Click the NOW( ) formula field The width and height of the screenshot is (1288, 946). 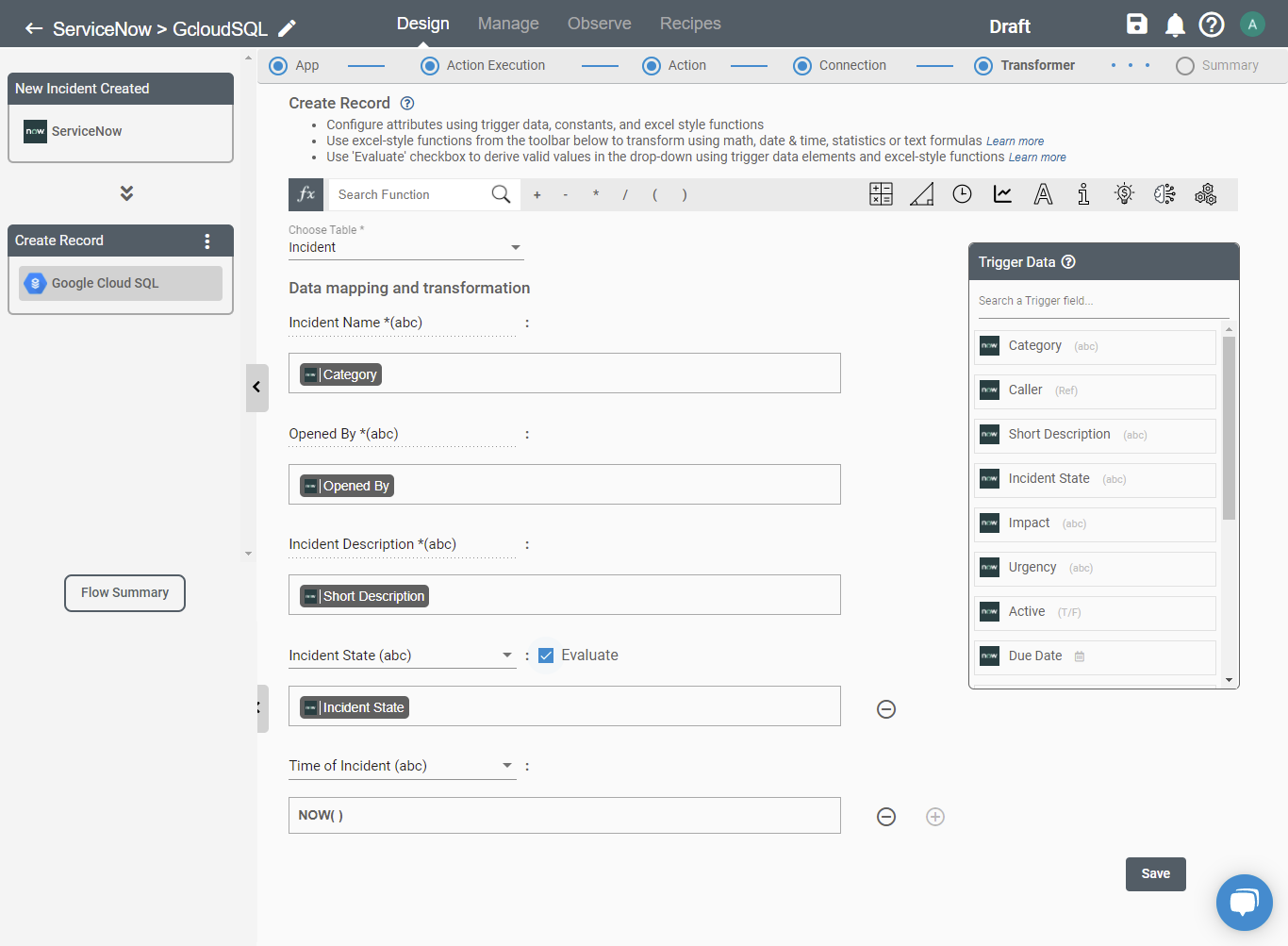[564, 816]
